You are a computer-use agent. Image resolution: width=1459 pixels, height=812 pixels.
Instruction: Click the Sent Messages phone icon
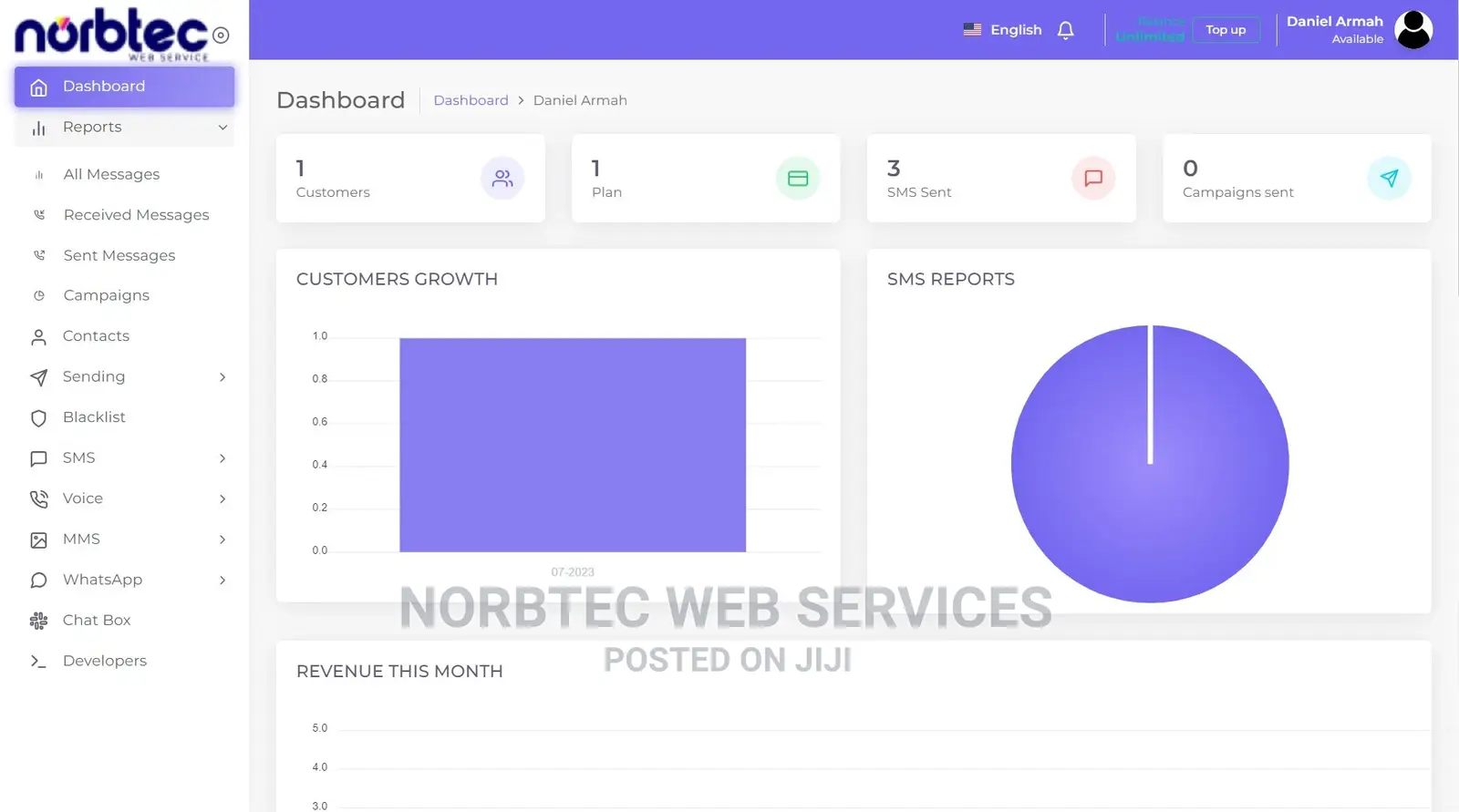point(39,256)
